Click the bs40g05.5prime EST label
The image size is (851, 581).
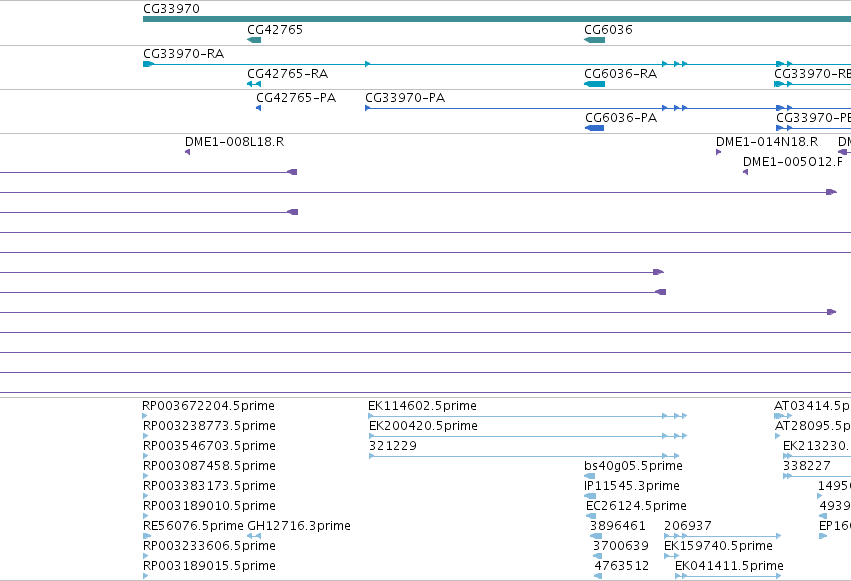pyautogui.click(x=633, y=466)
